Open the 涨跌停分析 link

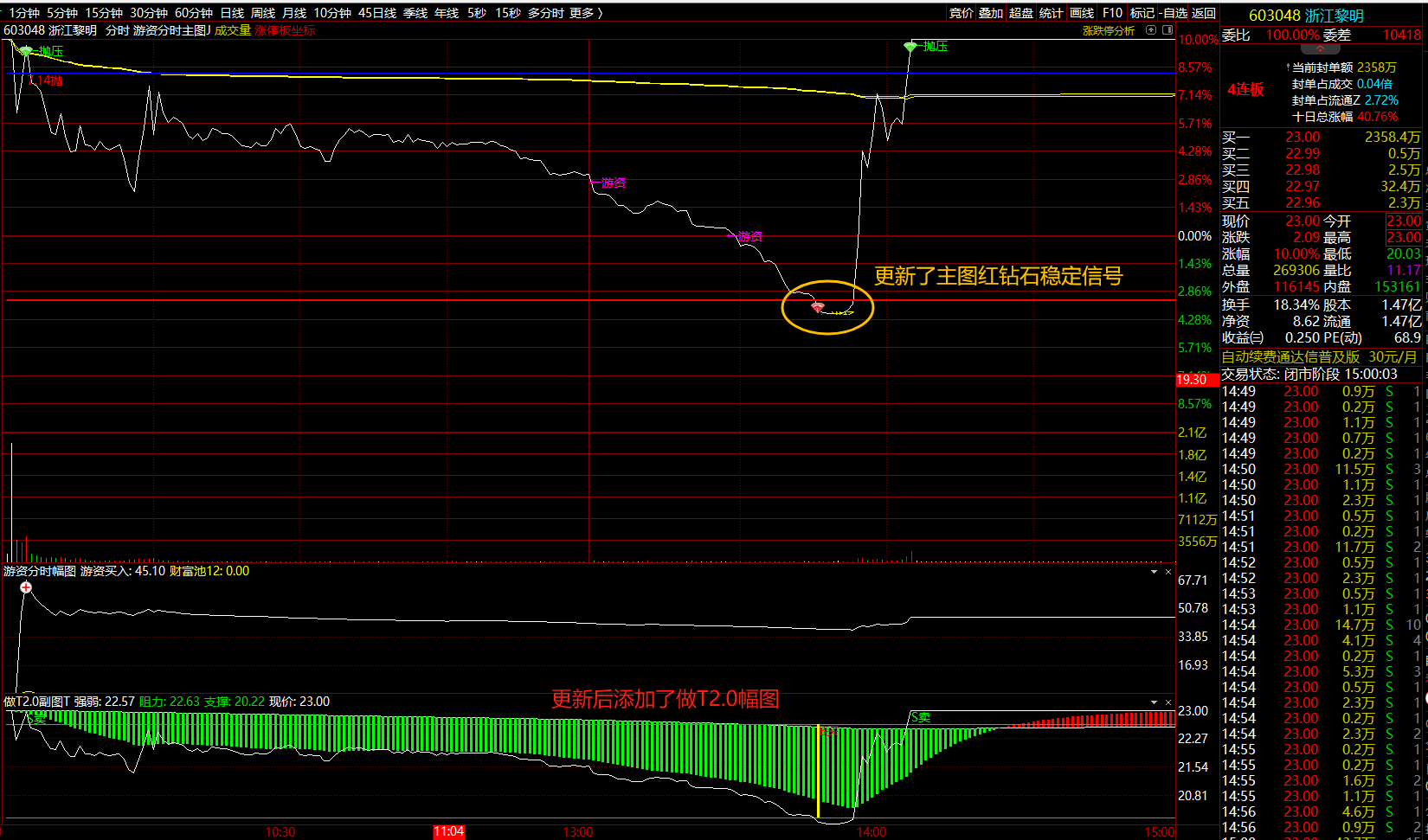pos(1108,30)
